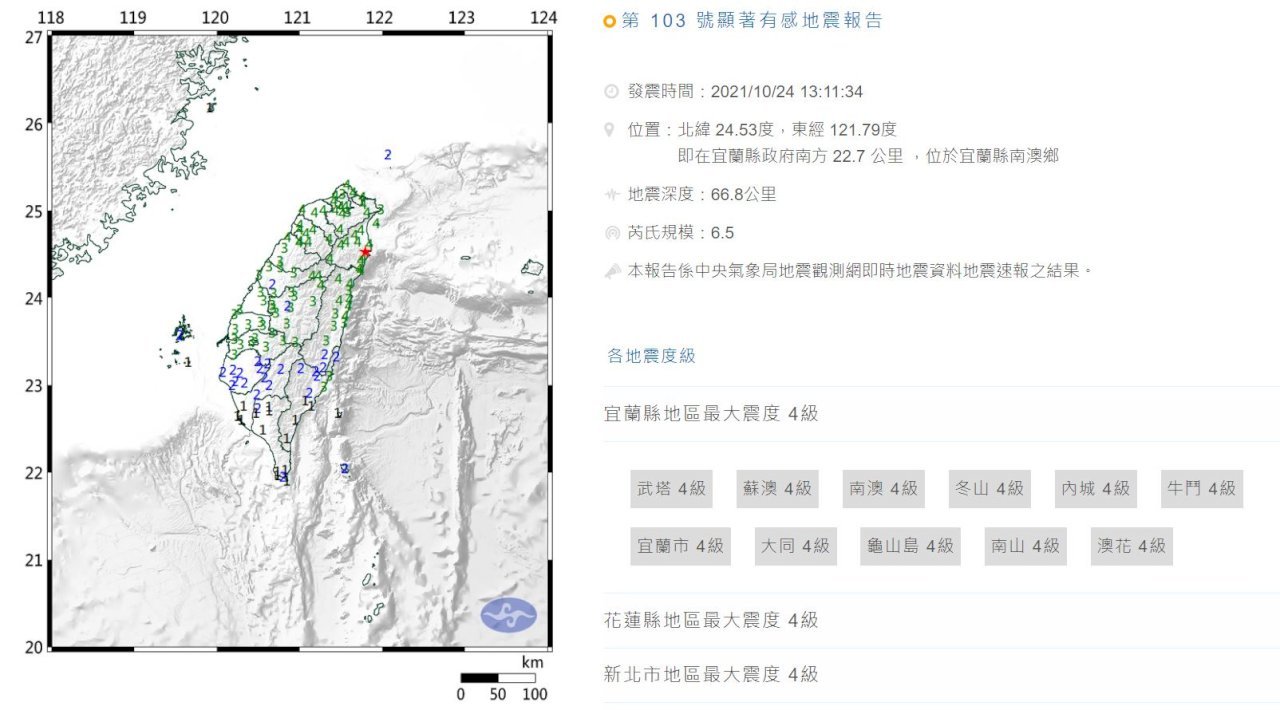The height and width of the screenshot is (710, 1280).
Task: Click the orange circle before 第 103 號
Action: tap(610, 21)
